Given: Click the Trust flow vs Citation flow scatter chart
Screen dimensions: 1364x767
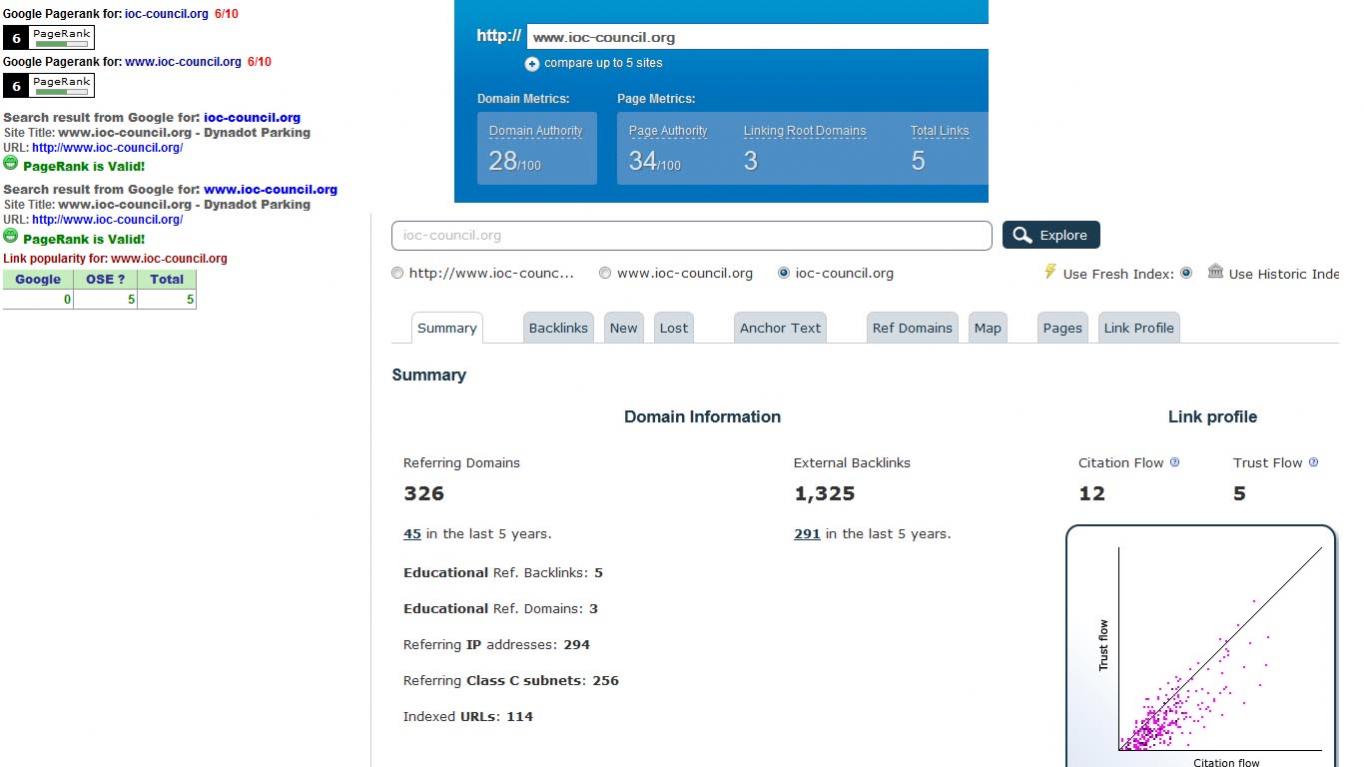Looking at the screenshot, I should [x=1201, y=647].
